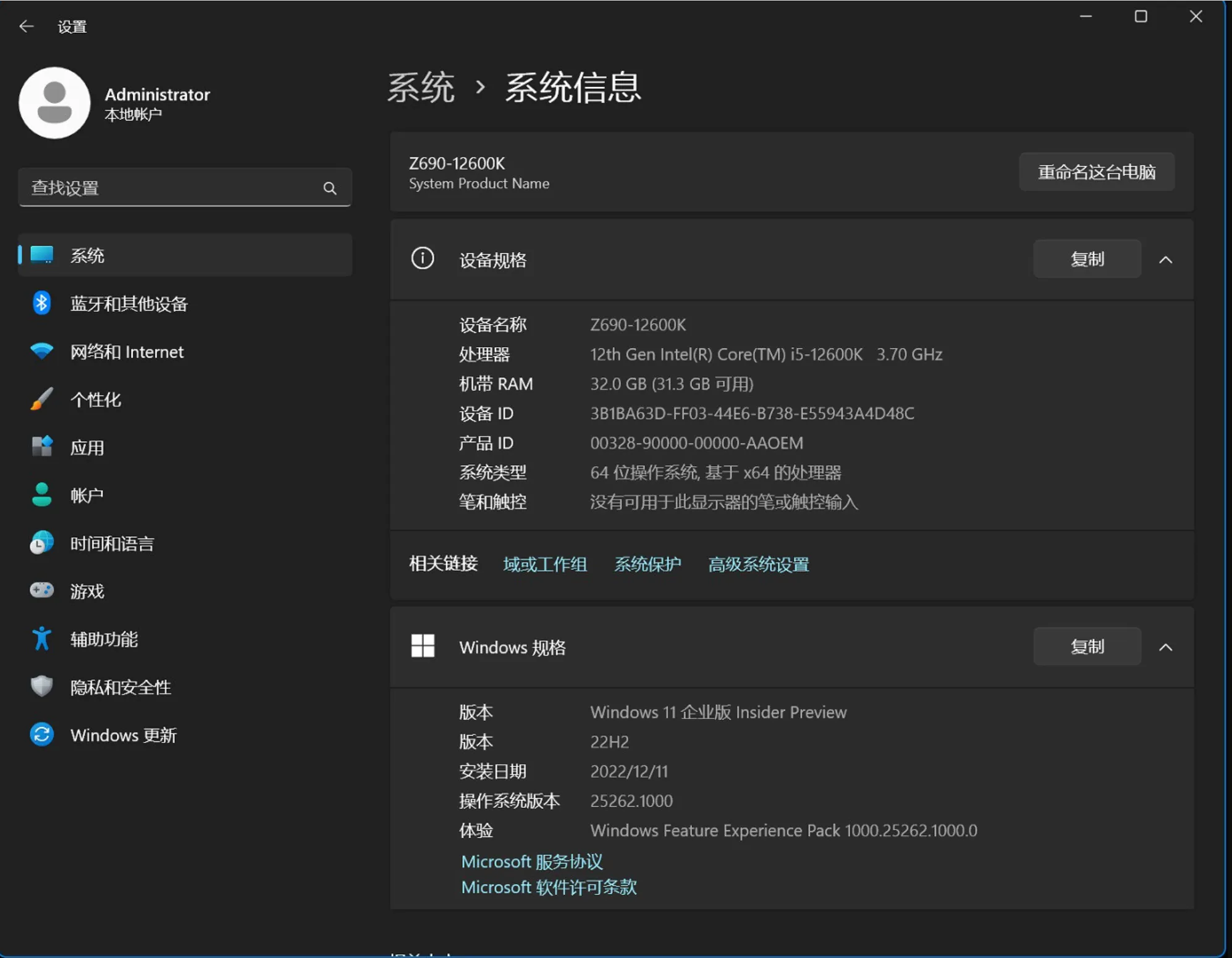Click the Apps icon in sidebar
Image resolution: width=1232 pixels, height=958 pixels.
(x=42, y=447)
